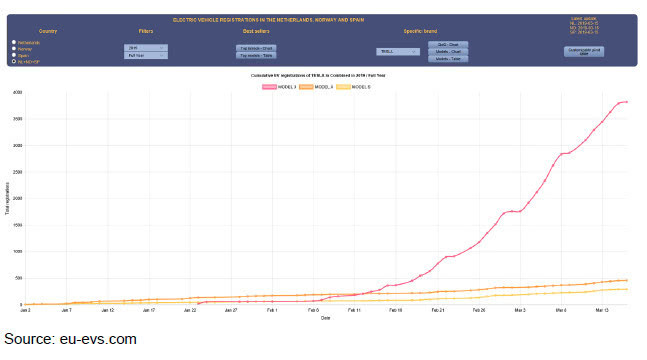The height and width of the screenshot is (360, 647).
Task: Click the last data point of the Model 3 line
Action: pyautogui.click(x=627, y=102)
